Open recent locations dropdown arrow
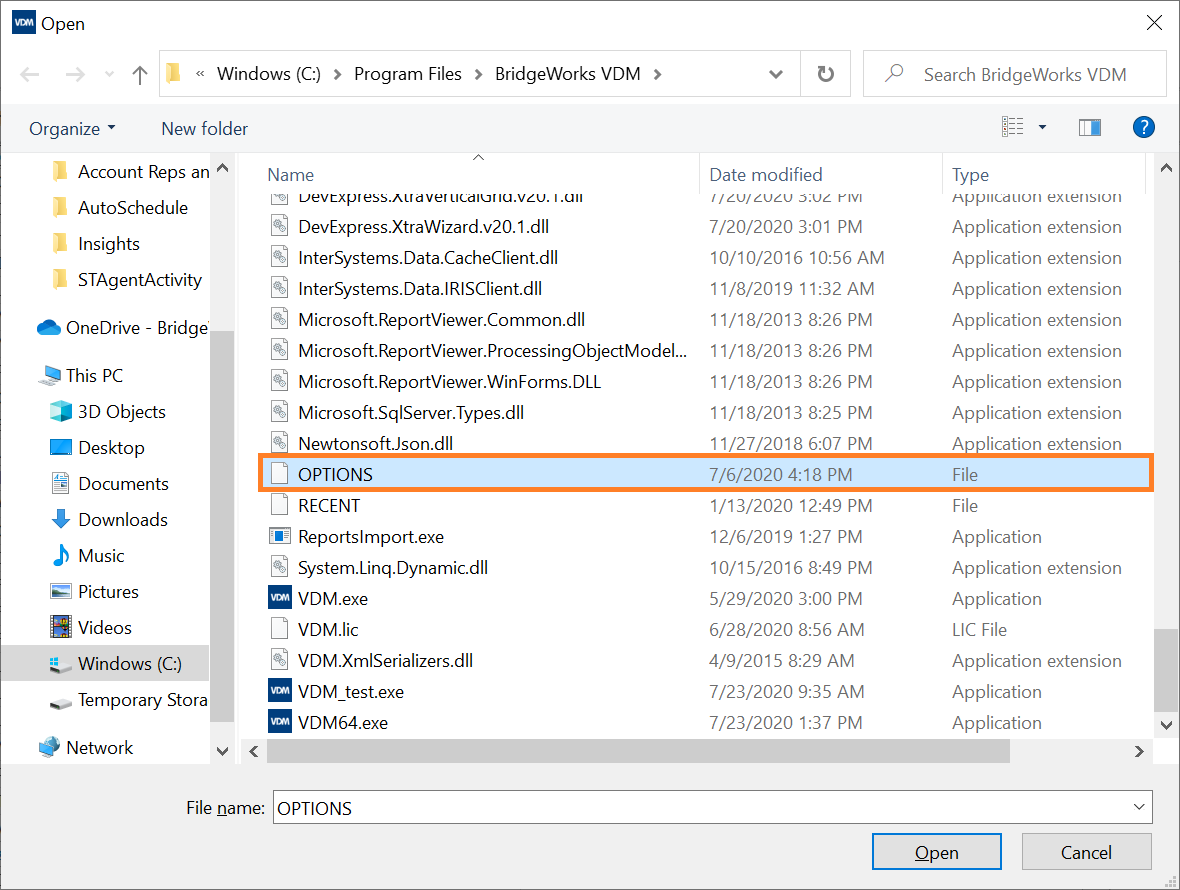This screenshot has width=1180, height=890. 110,74
